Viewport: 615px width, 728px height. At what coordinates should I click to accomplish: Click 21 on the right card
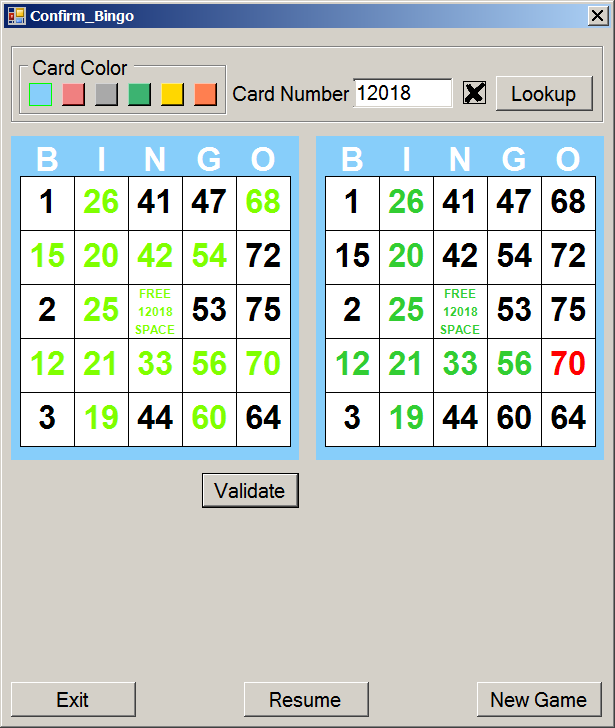(406, 365)
